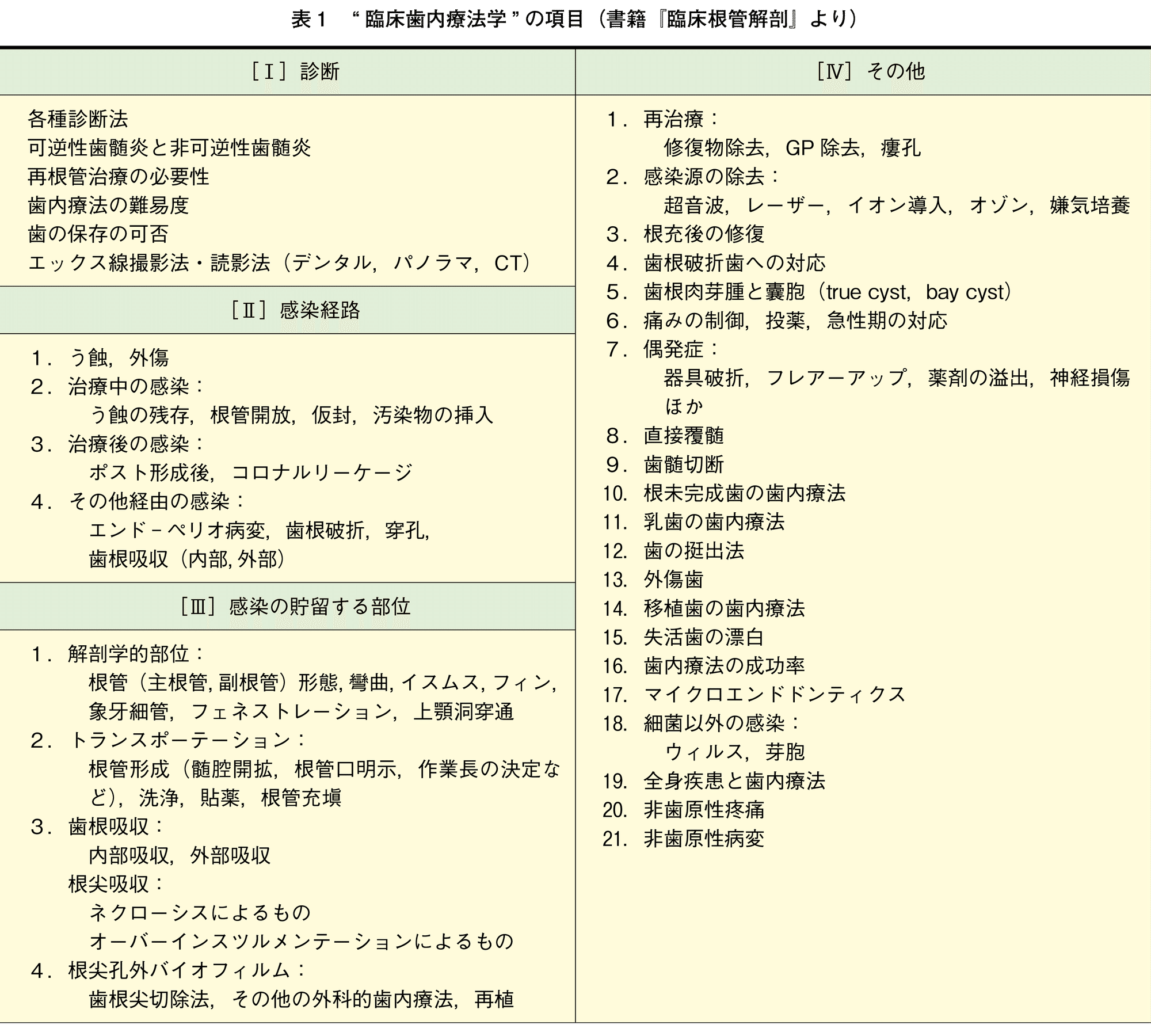1151x1036 pixels.
Task: Click item 17. マイクロエンドドンティクス
Action: pos(755,695)
